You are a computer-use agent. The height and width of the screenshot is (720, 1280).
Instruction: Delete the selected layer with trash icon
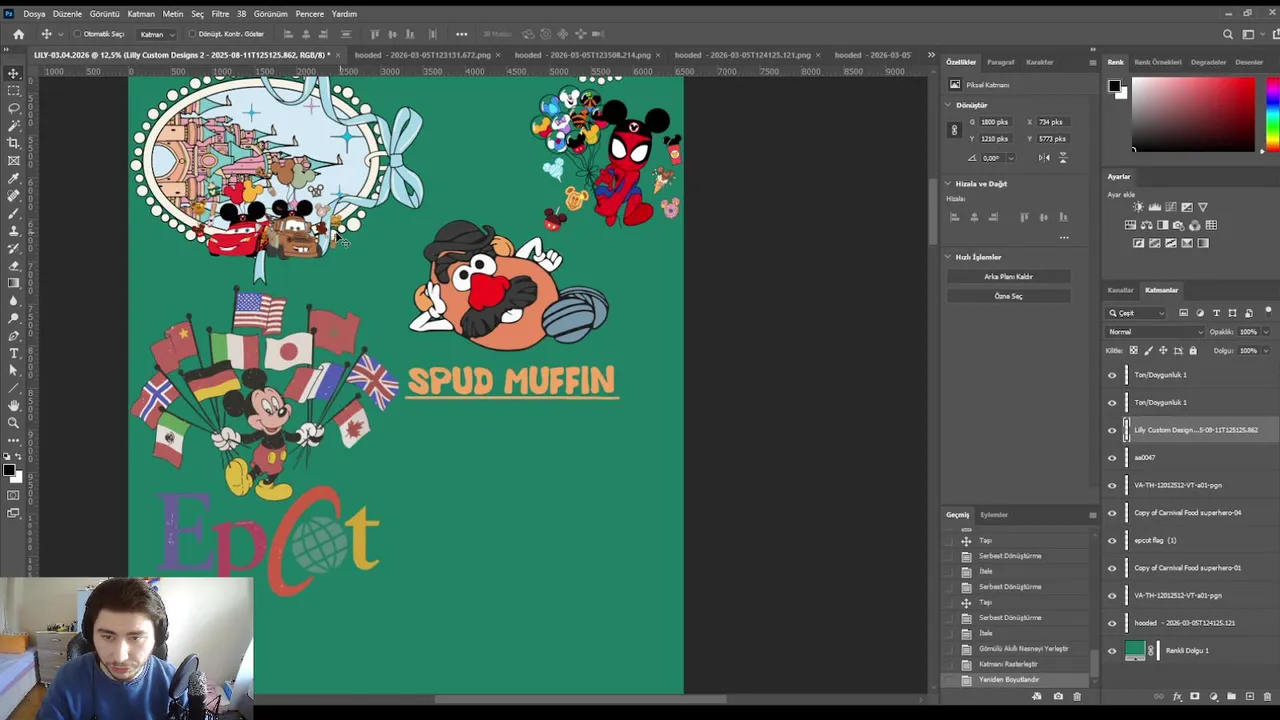tap(1267, 697)
